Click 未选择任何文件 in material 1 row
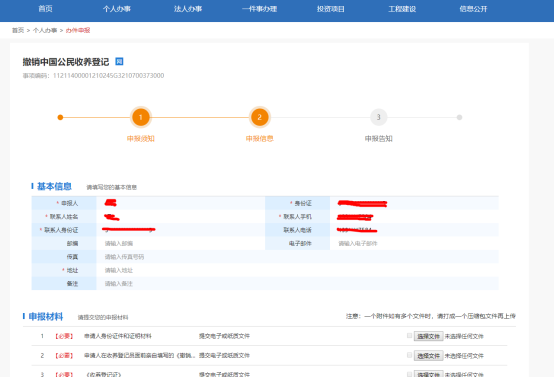The width and height of the screenshot is (554, 377). (464, 336)
